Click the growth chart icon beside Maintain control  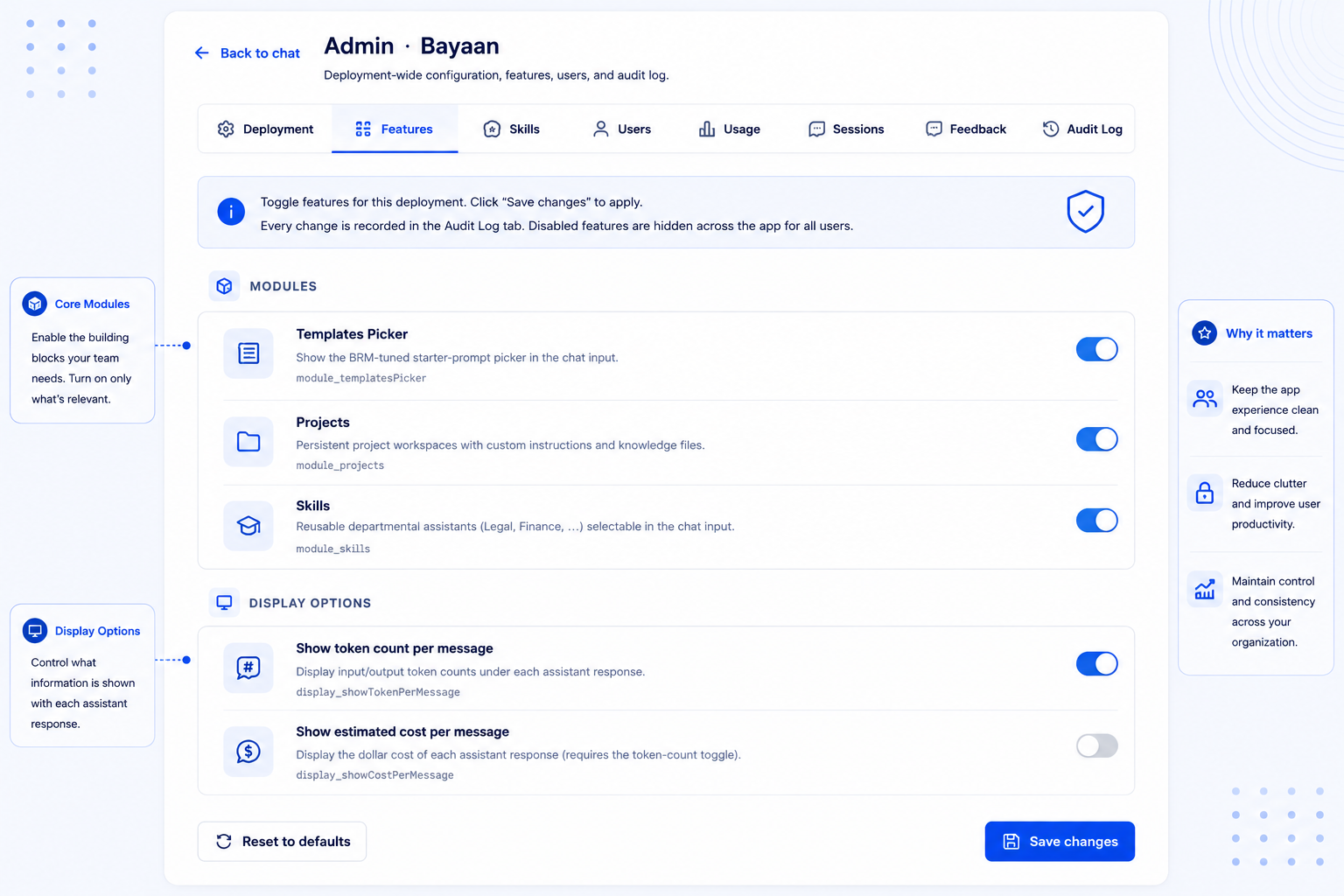1205,589
